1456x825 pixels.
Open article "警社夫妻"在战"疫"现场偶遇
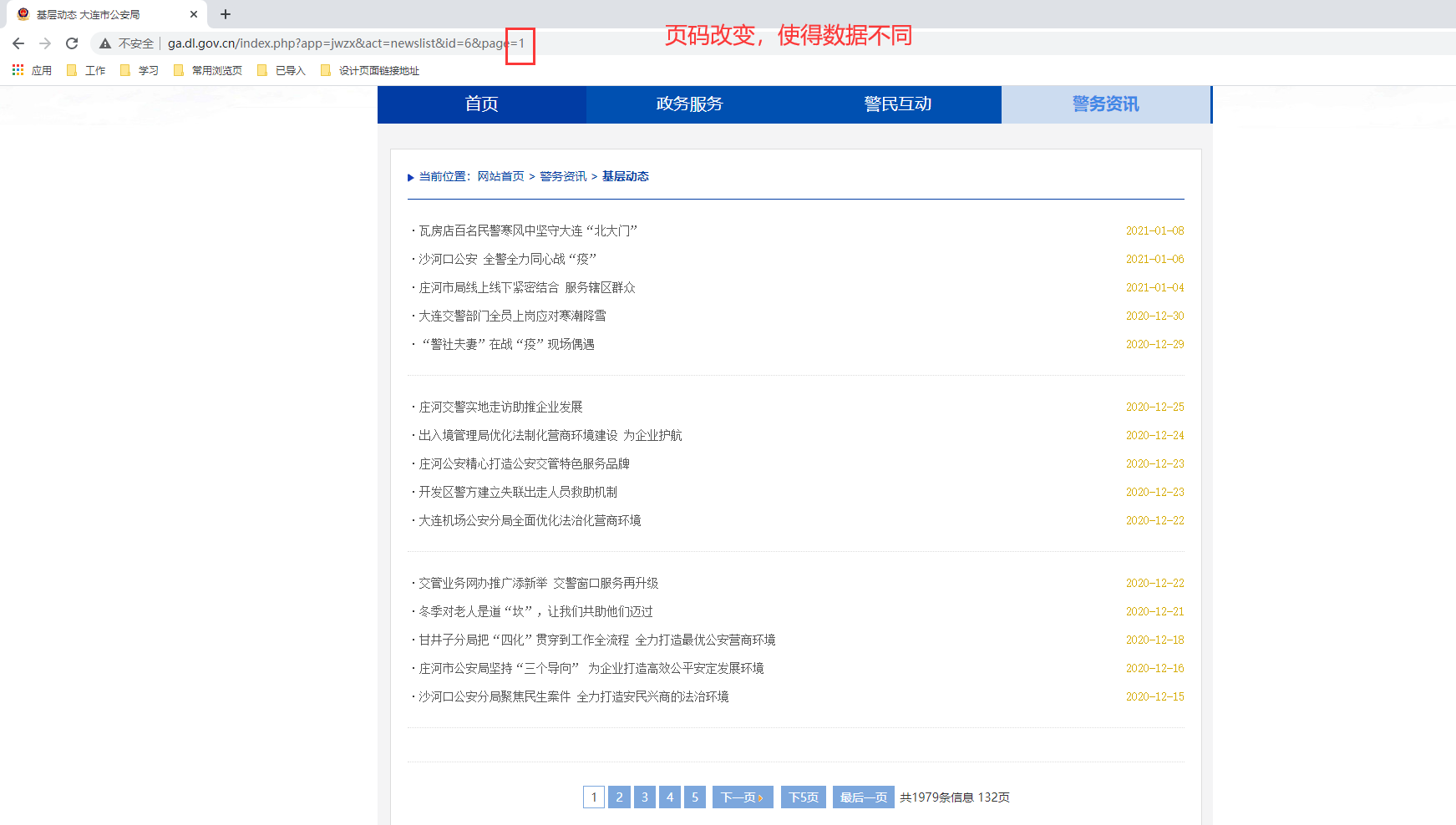[507, 344]
